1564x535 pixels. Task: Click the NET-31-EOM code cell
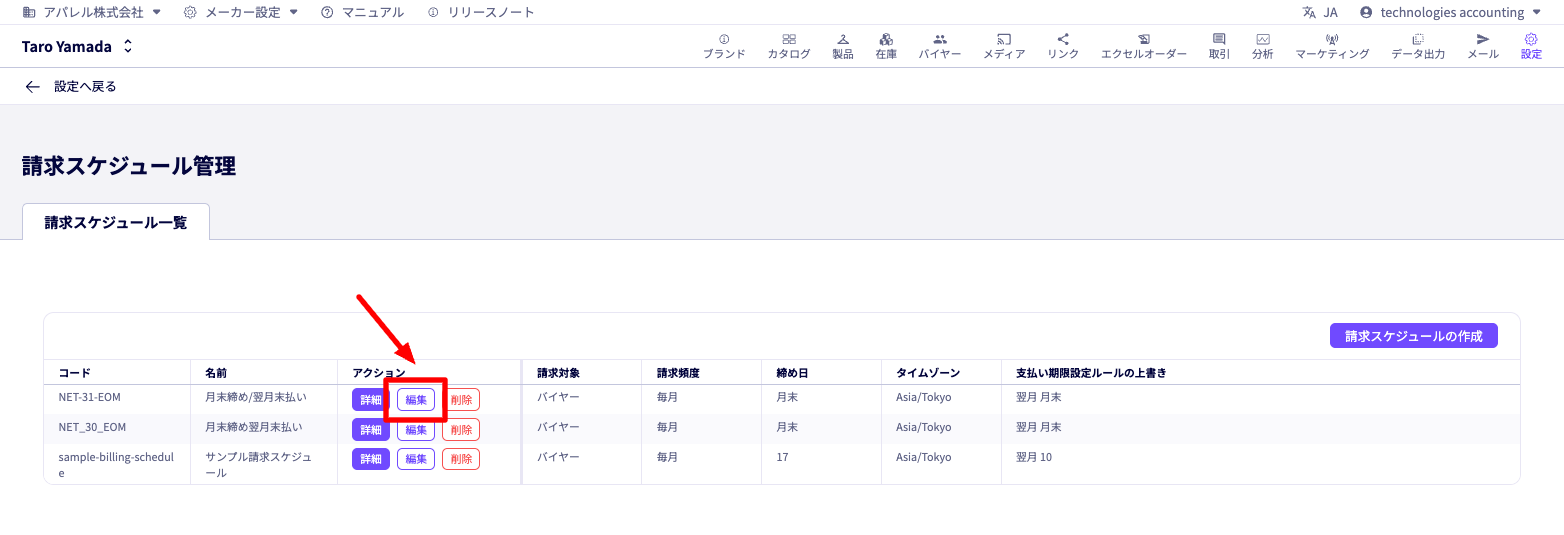90,397
